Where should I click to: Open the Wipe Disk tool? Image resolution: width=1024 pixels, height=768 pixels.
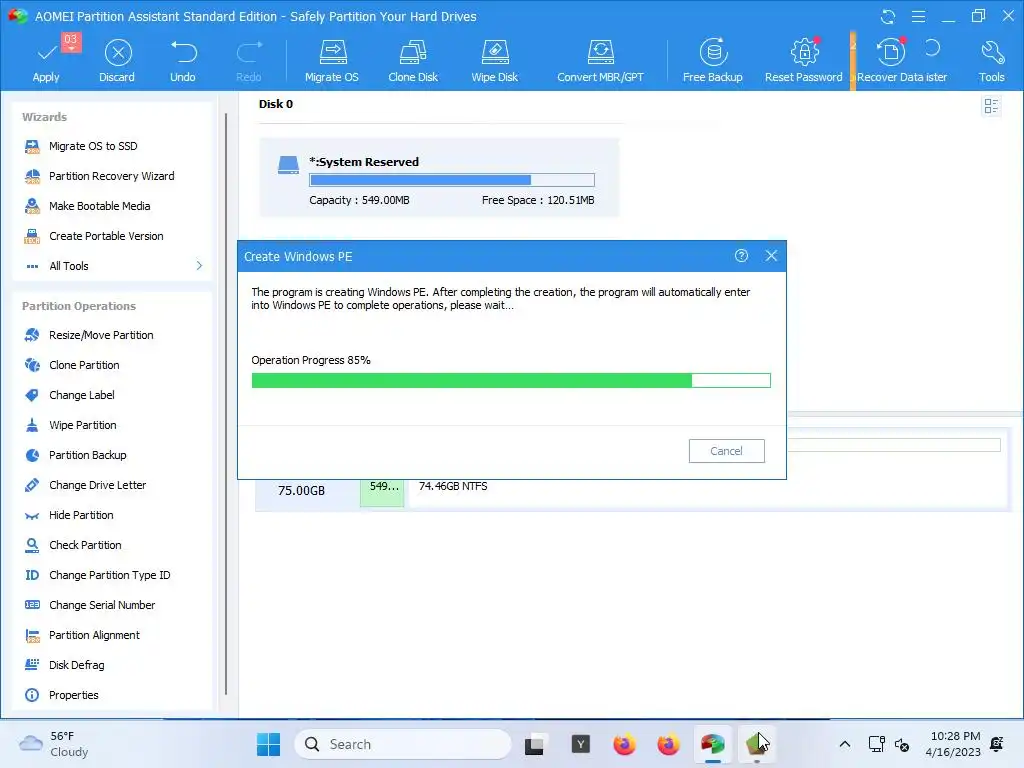(x=494, y=60)
